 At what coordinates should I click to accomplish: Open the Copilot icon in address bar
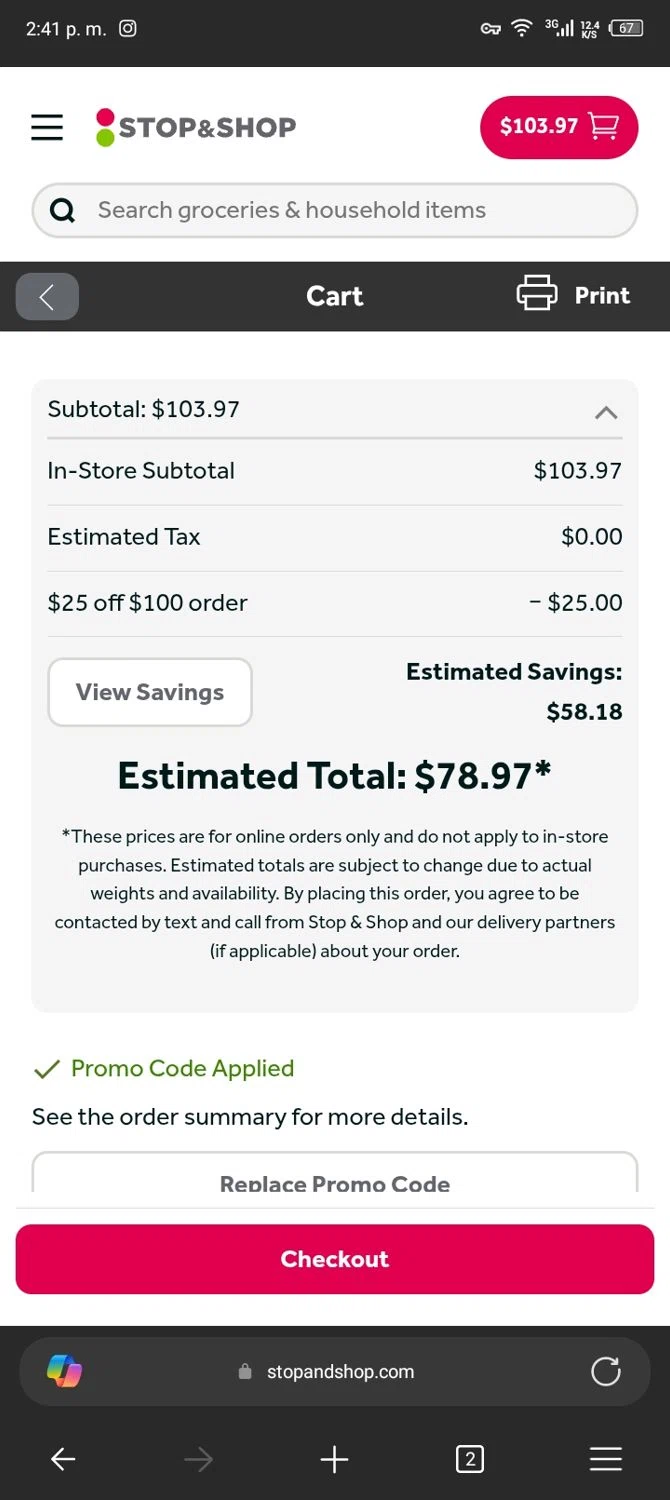point(65,1371)
